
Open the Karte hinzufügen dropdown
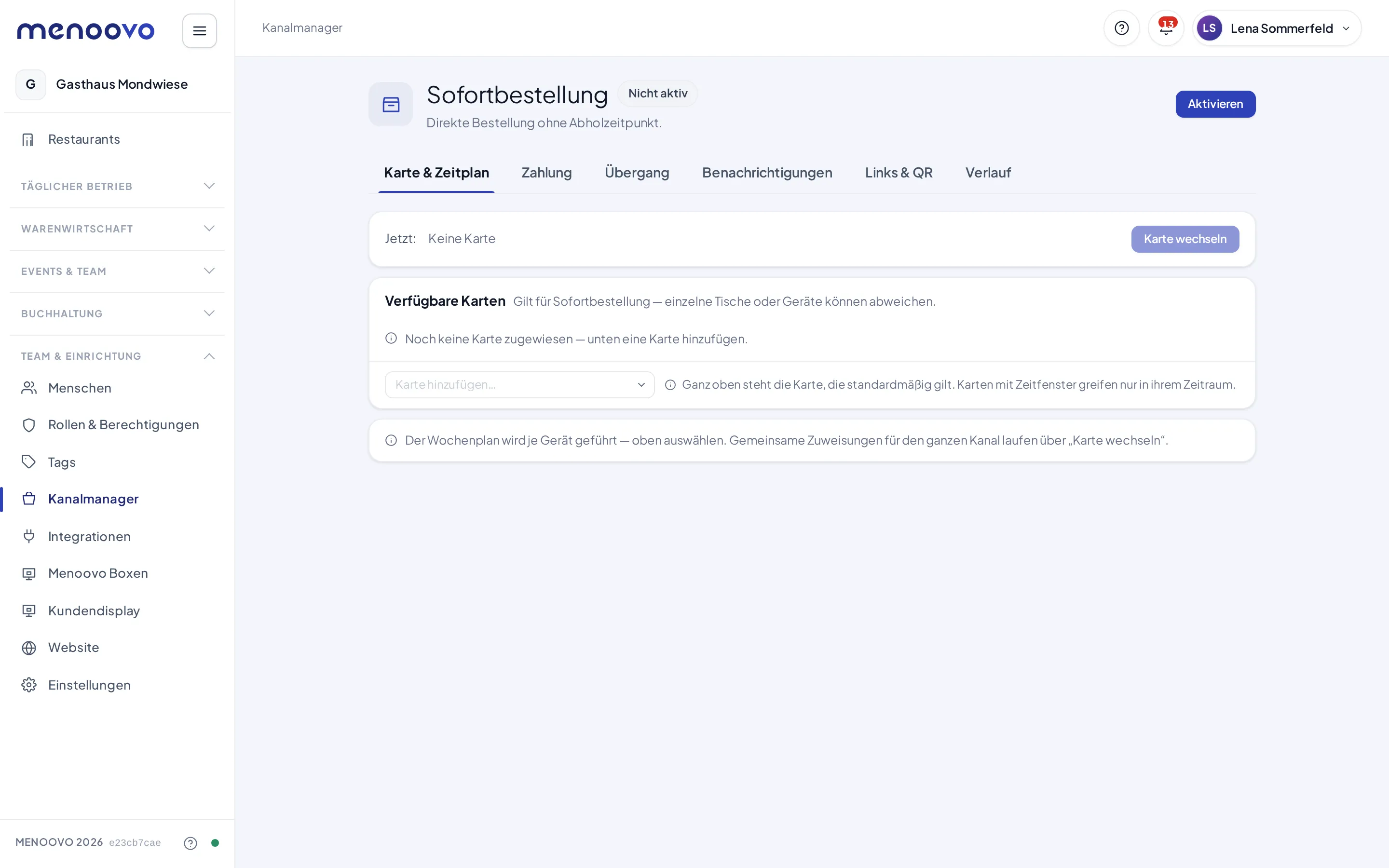click(x=519, y=385)
